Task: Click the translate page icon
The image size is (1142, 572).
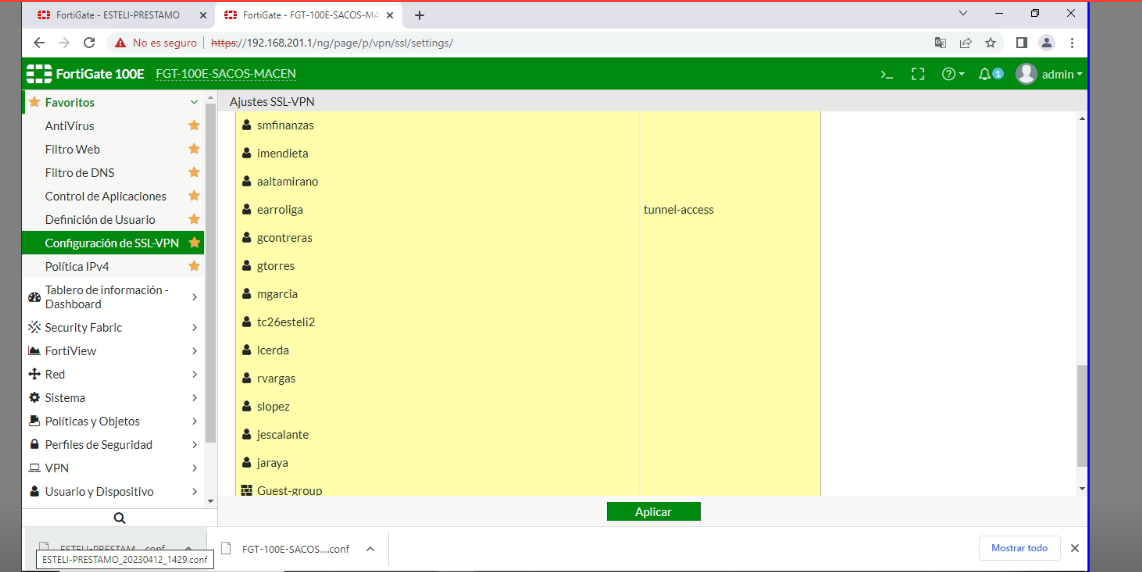Action: pyautogui.click(x=940, y=43)
